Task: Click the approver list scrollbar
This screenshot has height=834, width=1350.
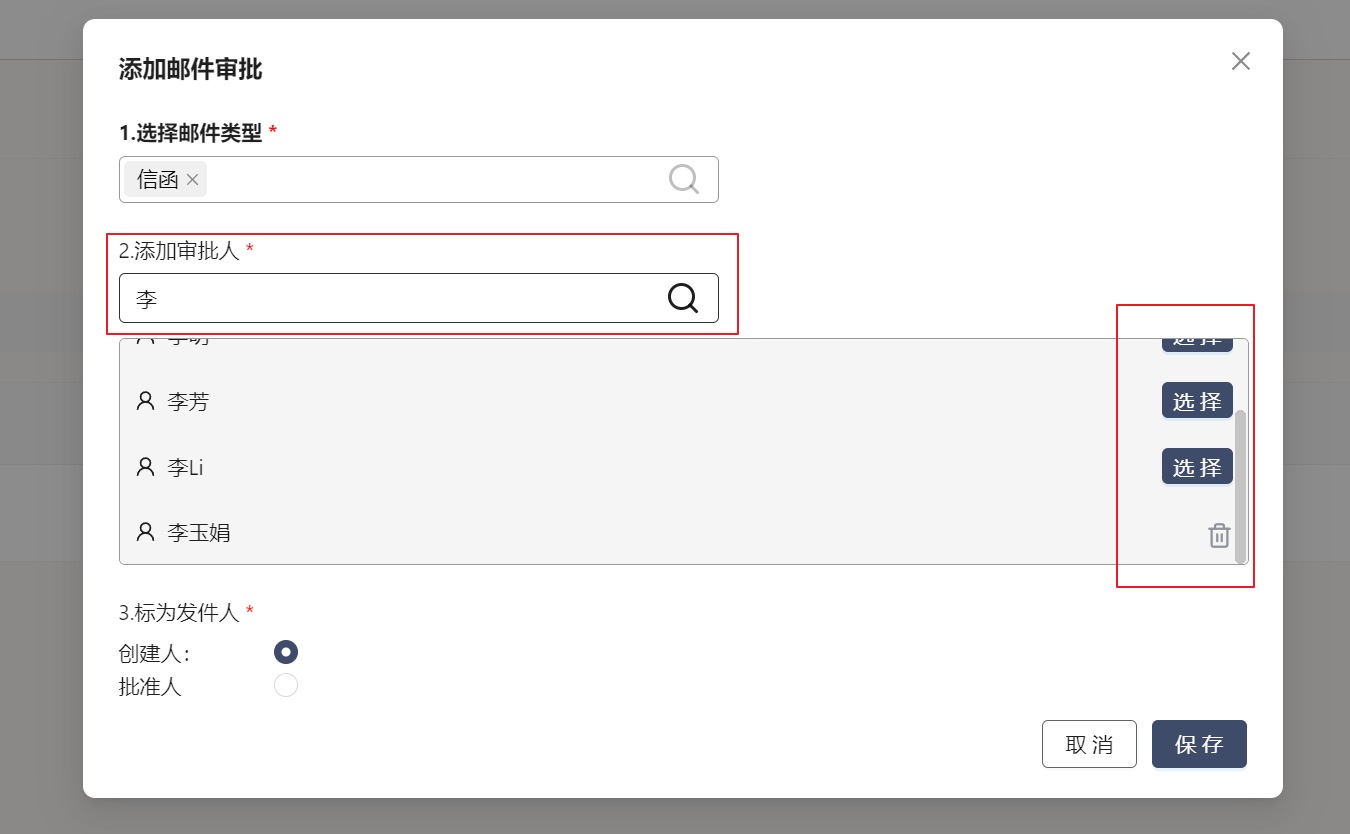Action: pos(1241,485)
